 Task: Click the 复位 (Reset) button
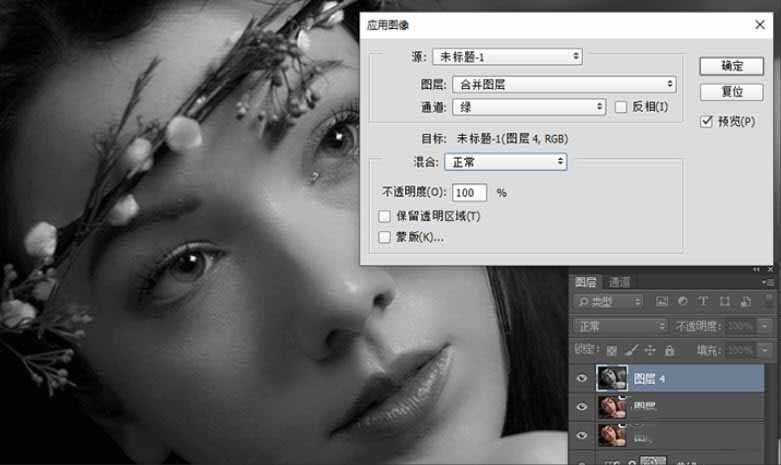click(x=732, y=92)
